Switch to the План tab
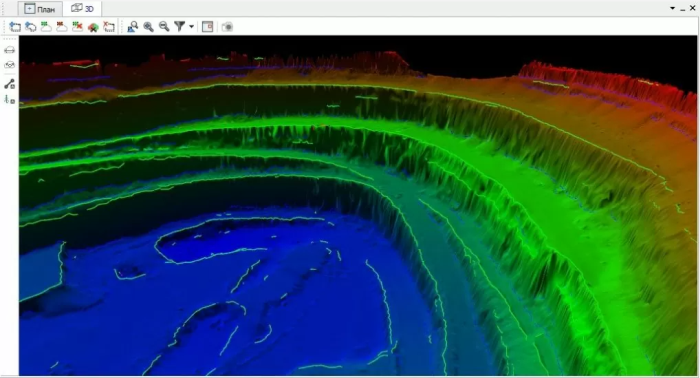Image resolution: width=700 pixels, height=378 pixels. tap(40, 9)
